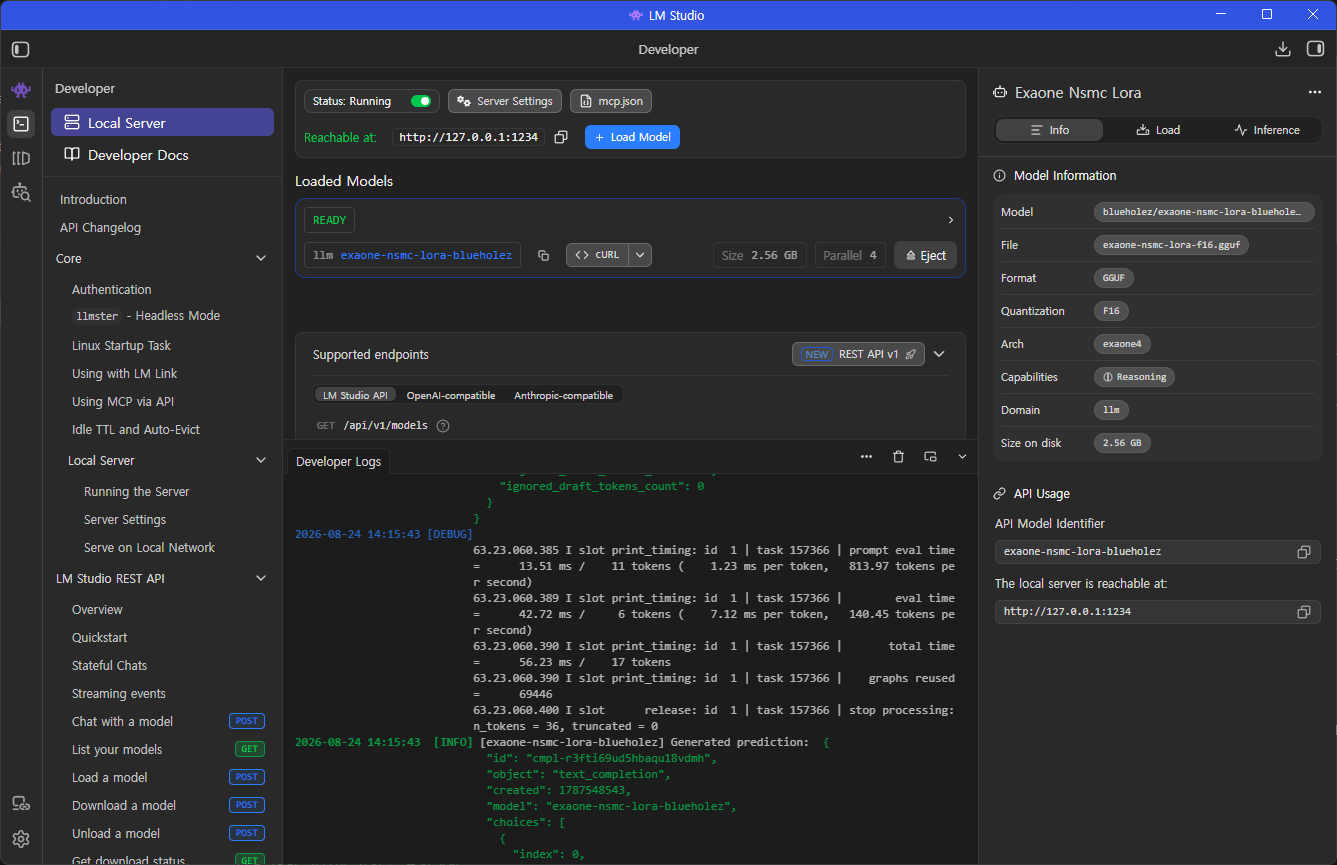Copy the cURL command for the model
This screenshot has height=865, width=1337.
tap(597, 255)
